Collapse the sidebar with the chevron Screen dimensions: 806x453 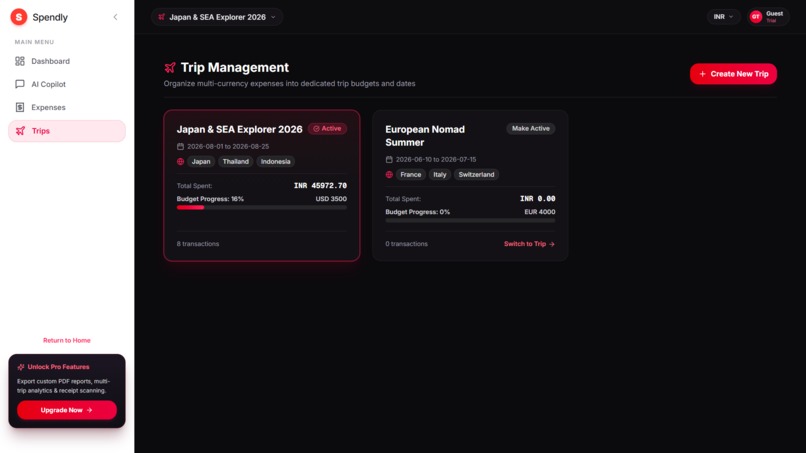tap(115, 17)
